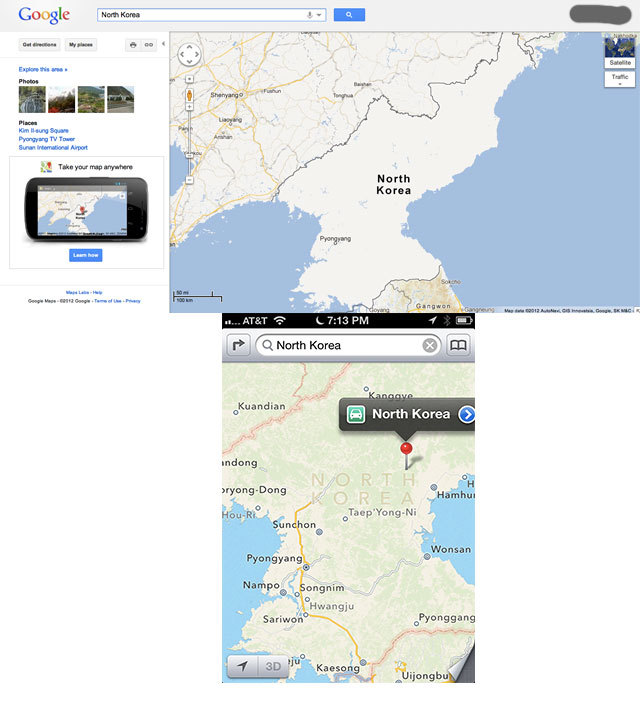Click the link chain icon
This screenshot has width=640, height=701.
pyautogui.click(x=149, y=45)
